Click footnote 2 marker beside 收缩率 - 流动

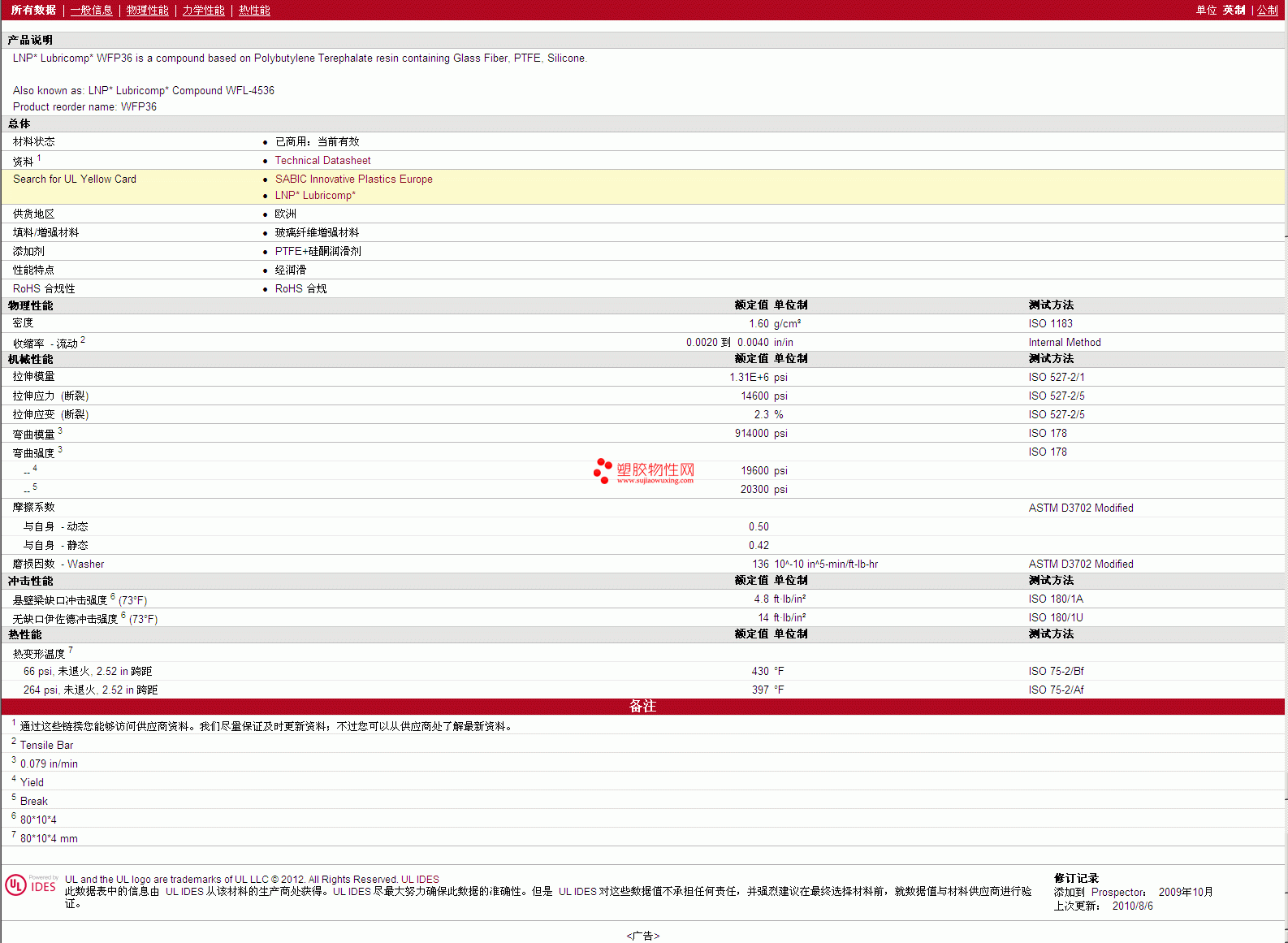tap(83, 340)
